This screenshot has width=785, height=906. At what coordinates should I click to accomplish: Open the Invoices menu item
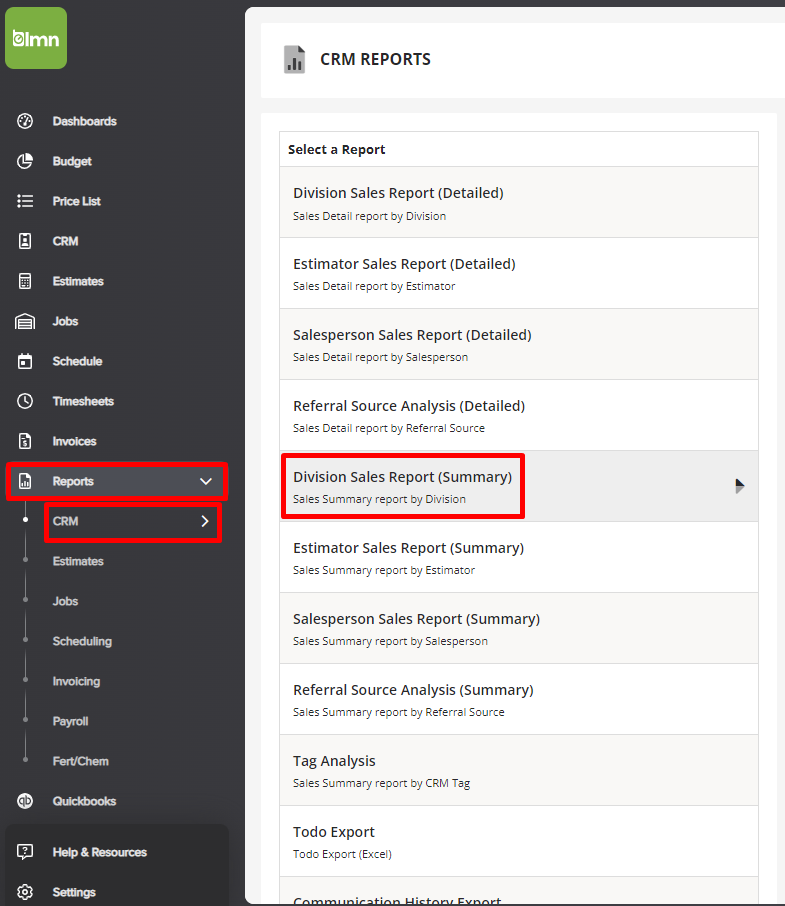click(x=74, y=441)
